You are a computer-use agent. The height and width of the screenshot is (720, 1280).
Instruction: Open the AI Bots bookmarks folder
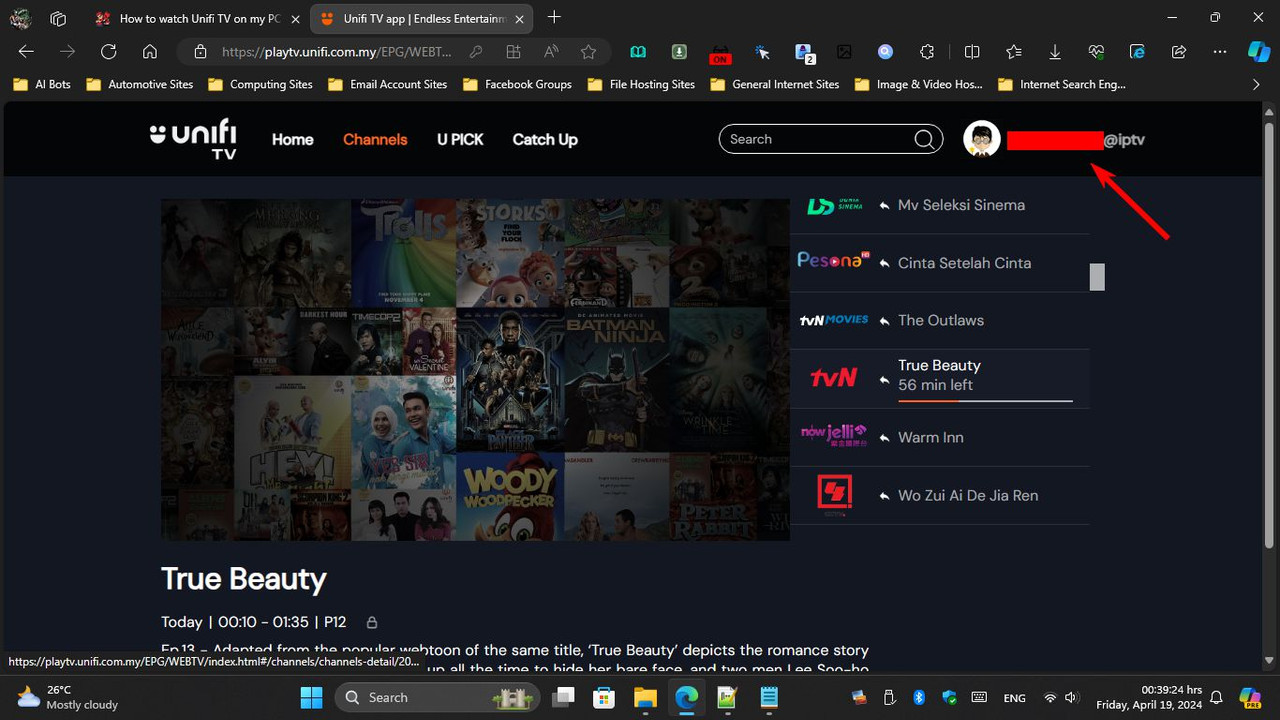coord(41,84)
